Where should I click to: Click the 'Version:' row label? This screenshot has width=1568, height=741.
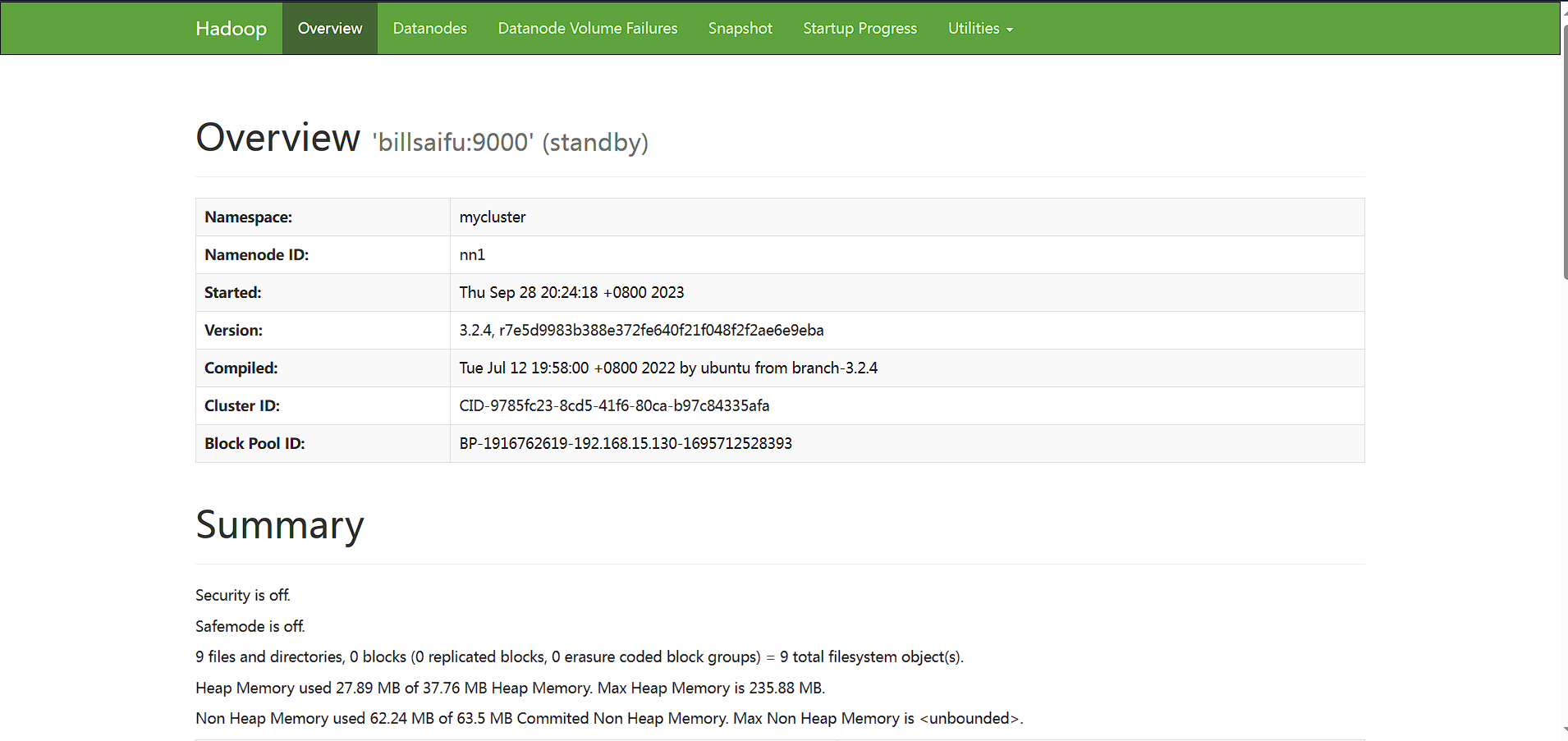coord(233,331)
